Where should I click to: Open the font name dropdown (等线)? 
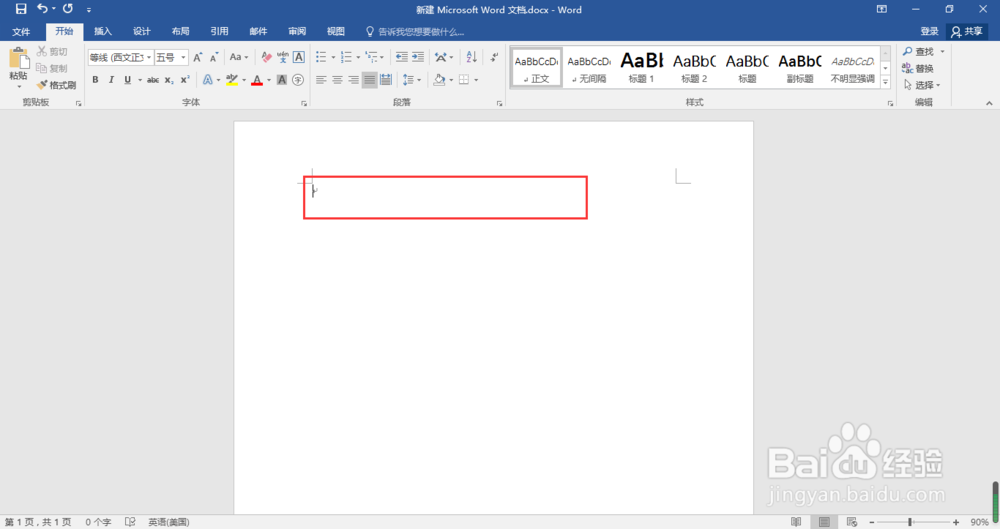coord(149,57)
